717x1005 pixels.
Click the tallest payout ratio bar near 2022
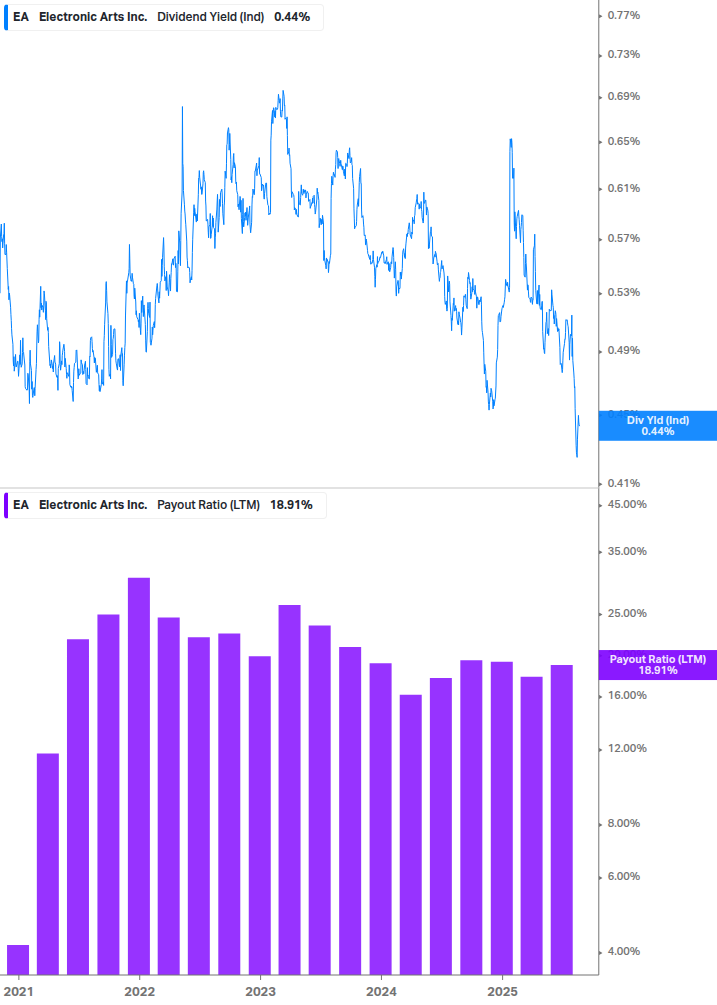pos(139,776)
